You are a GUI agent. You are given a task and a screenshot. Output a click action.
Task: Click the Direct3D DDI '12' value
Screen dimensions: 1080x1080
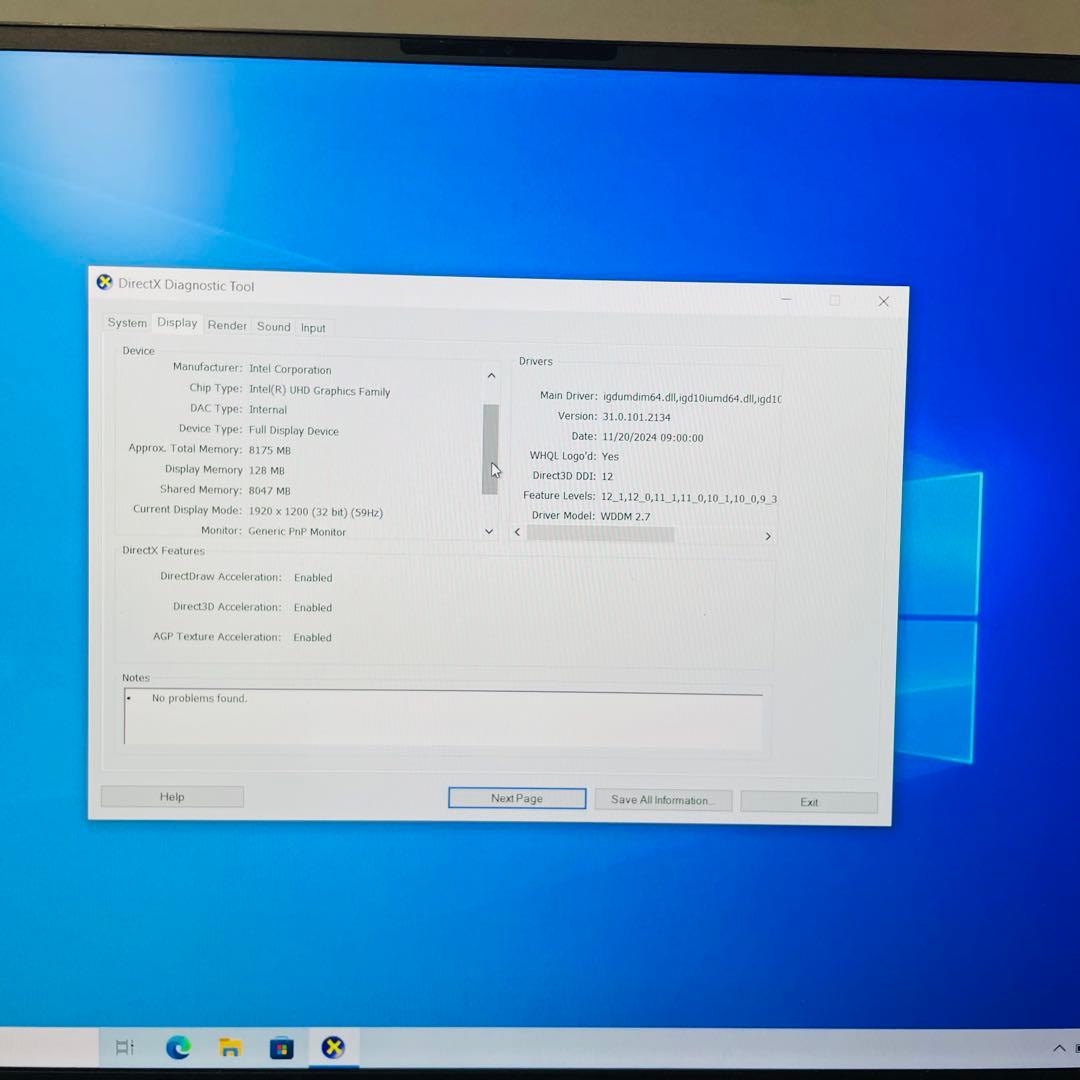607,476
